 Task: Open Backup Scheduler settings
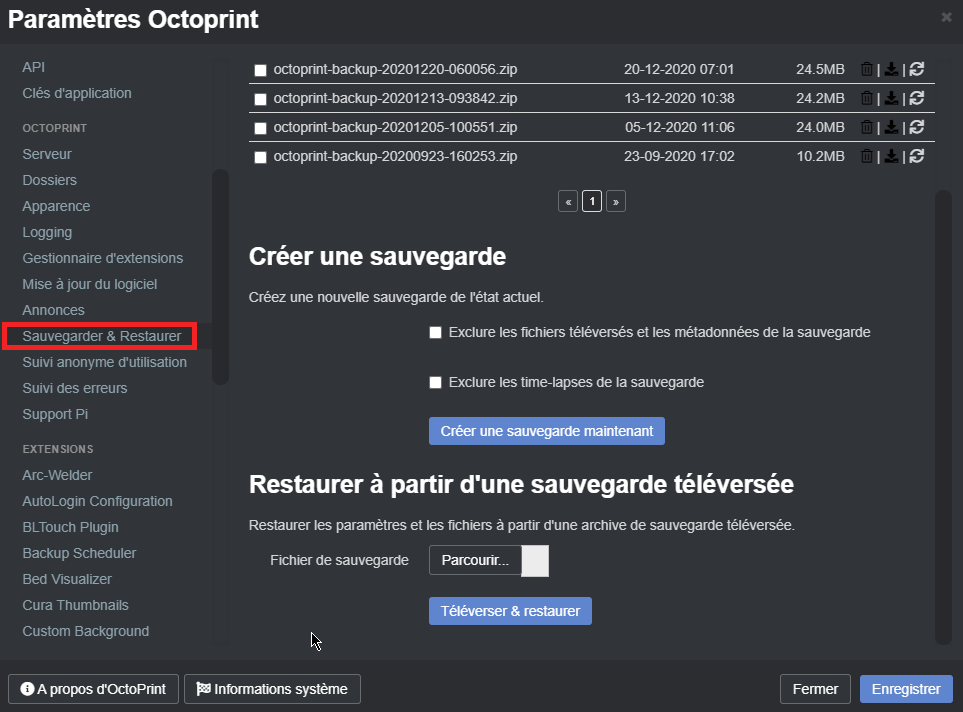[x=79, y=554]
